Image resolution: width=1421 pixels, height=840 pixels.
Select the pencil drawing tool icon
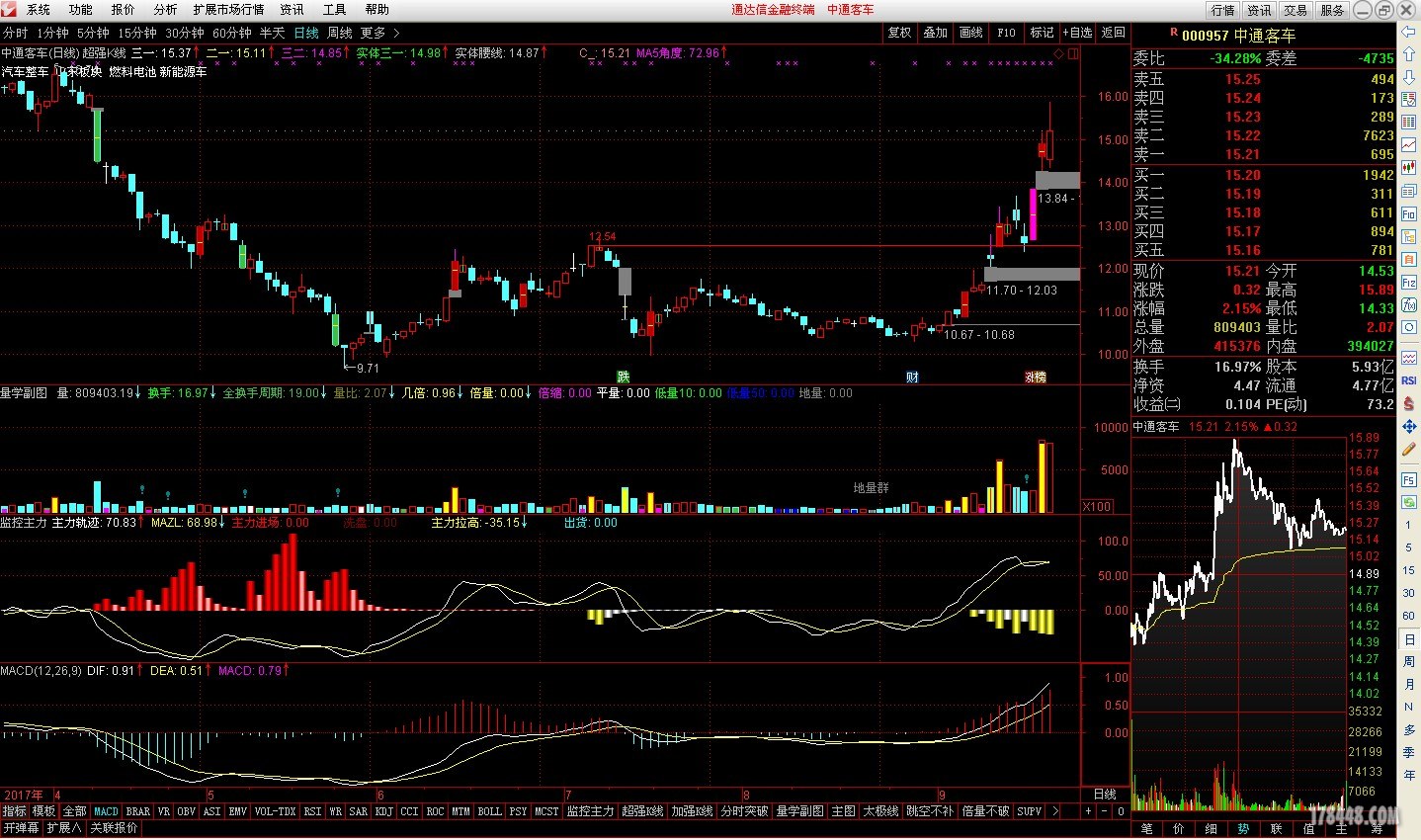pyautogui.click(x=1409, y=450)
